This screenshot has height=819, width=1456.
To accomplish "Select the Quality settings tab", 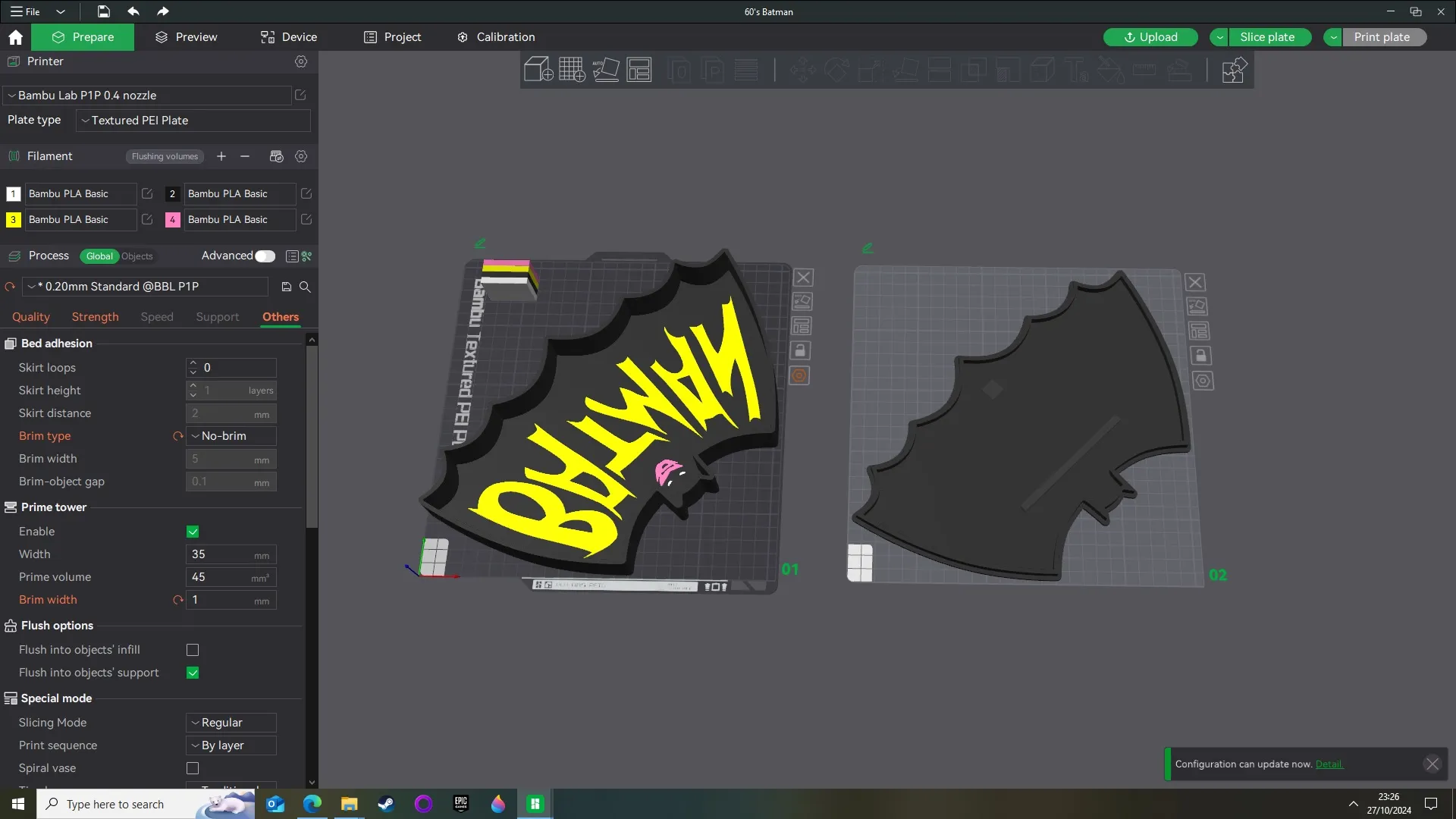I will point(31,317).
